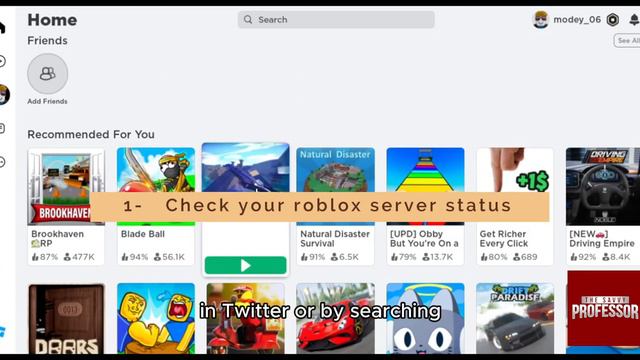Click Obby's 13.7K players icon
Viewport: 640px width, 360px height.
point(426,257)
